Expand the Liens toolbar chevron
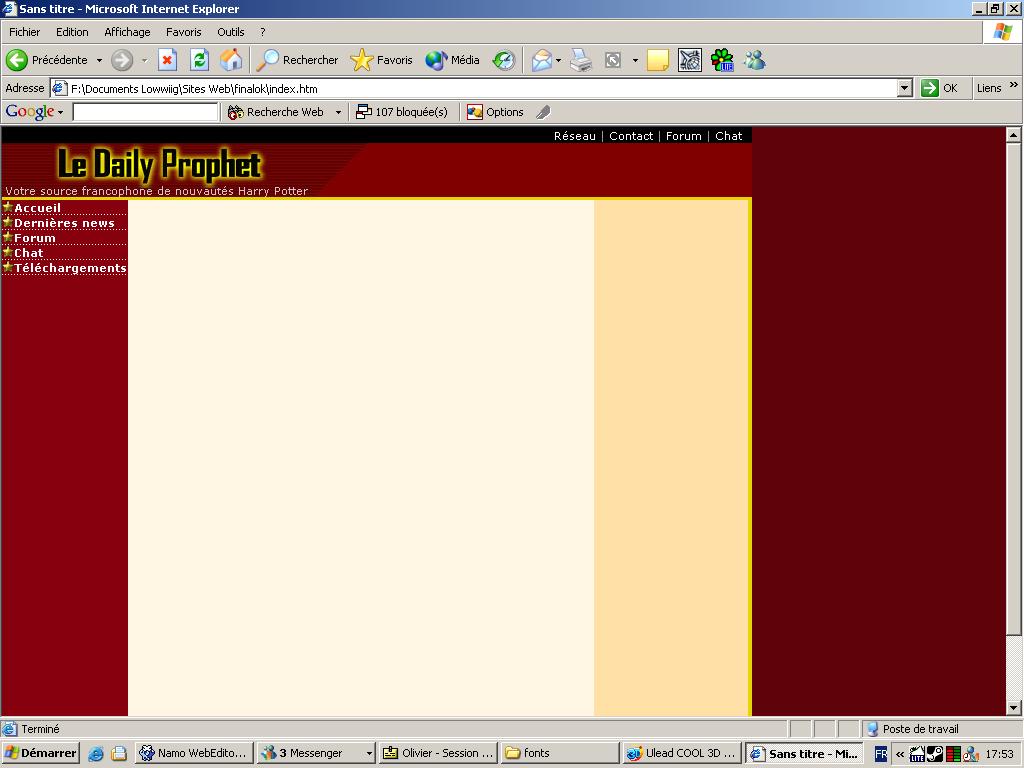This screenshot has width=1024, height=768. (x=1014, y=85)
